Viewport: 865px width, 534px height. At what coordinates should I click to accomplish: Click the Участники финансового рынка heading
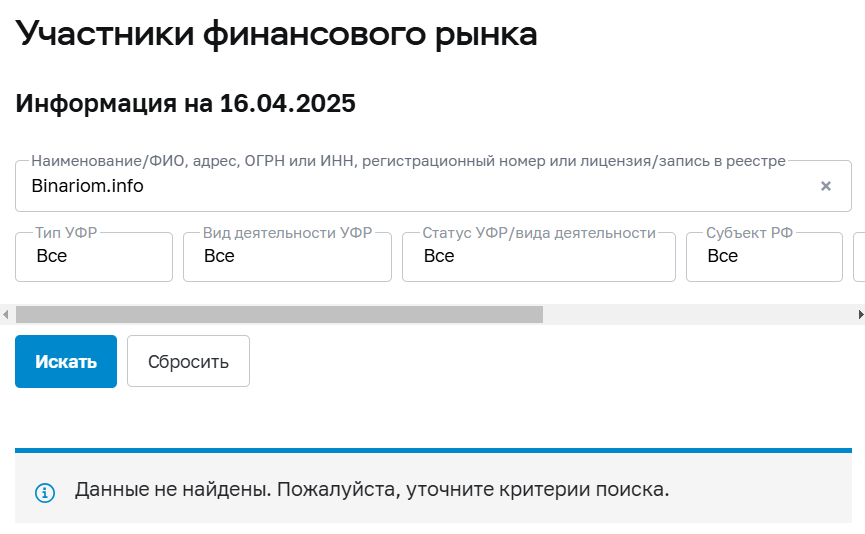coord(277,34)
